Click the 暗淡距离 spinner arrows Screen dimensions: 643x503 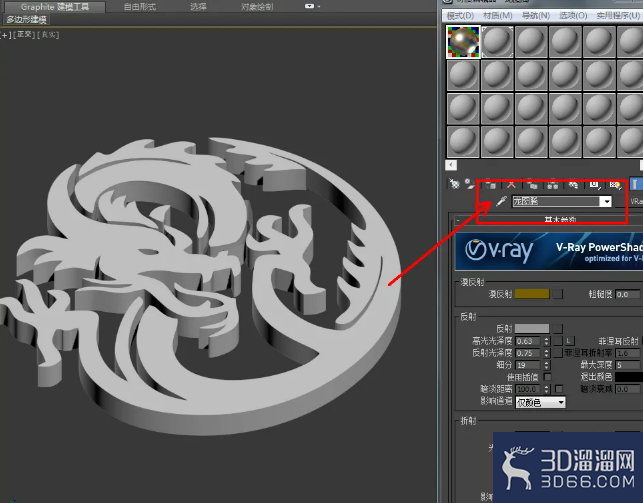tap(547, 389)
